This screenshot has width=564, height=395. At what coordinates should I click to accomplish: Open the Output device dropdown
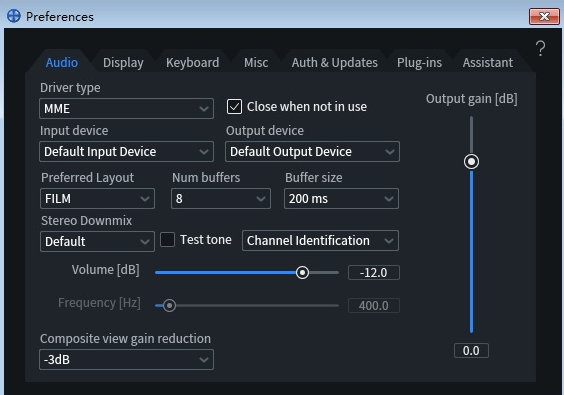point(312,151)
